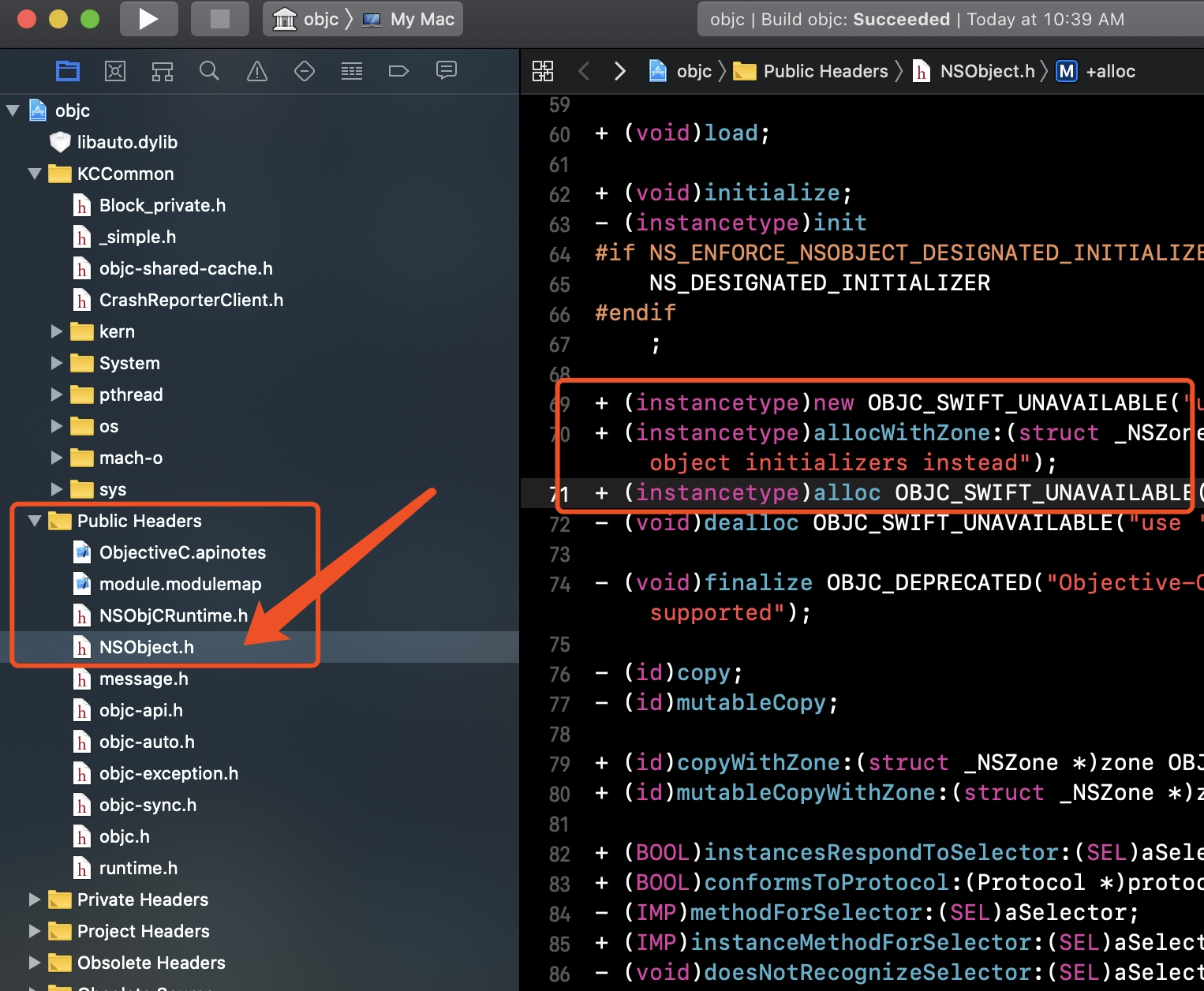This screenshot has width=1204, height=991.
Task: Collapse the KCCommon folder
Action: [x=35, y=174]
